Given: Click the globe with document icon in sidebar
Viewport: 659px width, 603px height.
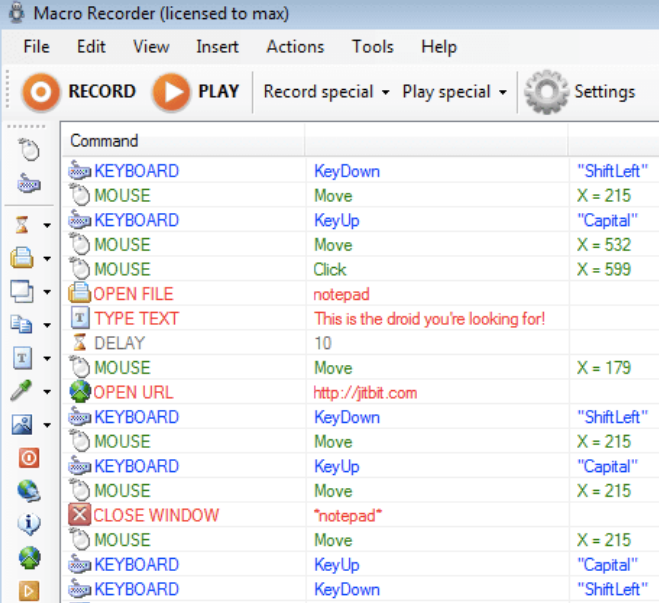Looking at the screenshot, I should (x=29, y=491).
